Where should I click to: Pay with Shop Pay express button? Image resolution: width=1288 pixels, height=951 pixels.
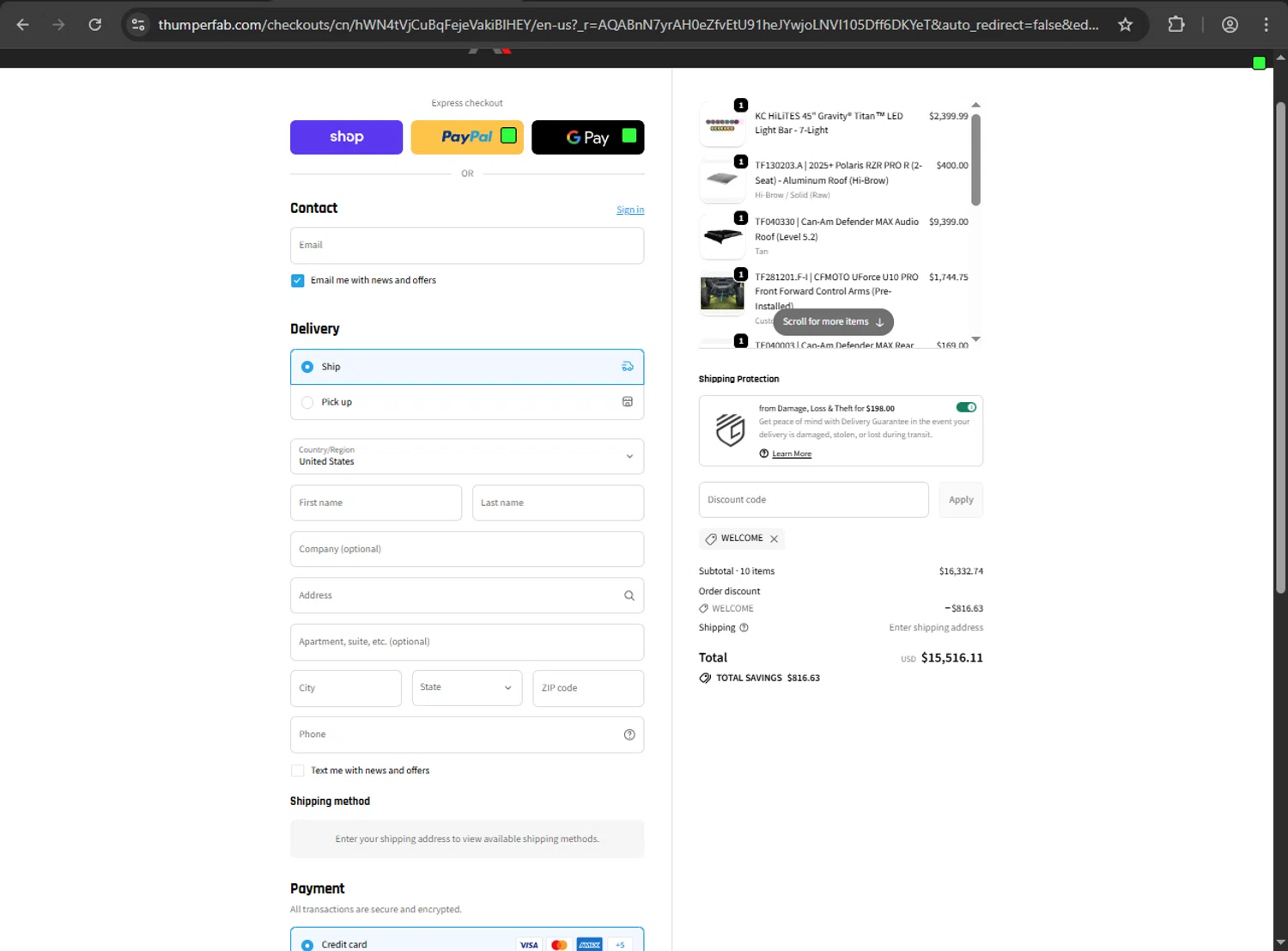346,137
